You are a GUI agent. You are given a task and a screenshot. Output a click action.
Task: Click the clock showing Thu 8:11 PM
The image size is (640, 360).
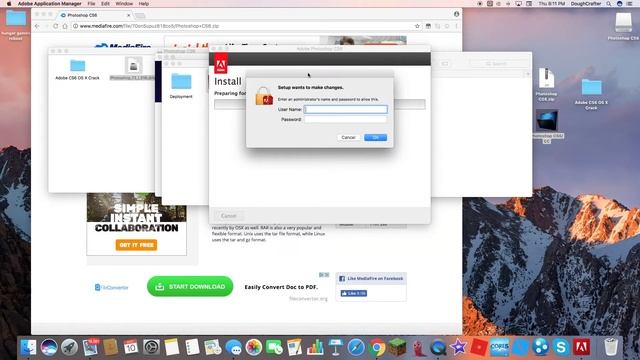[x=551, y=4]
